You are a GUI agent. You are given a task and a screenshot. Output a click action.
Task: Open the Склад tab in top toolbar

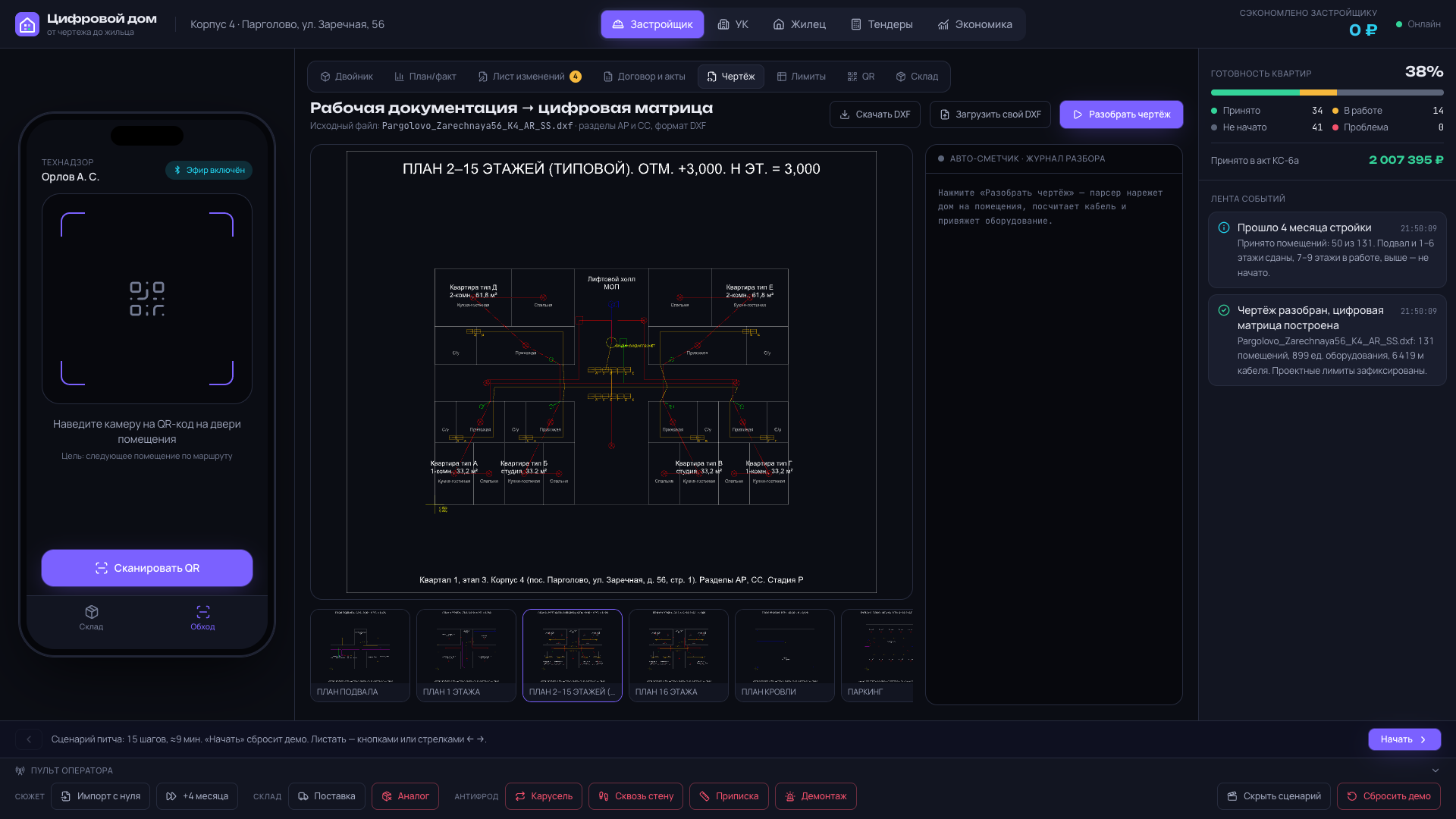click(x=917, y=77)
